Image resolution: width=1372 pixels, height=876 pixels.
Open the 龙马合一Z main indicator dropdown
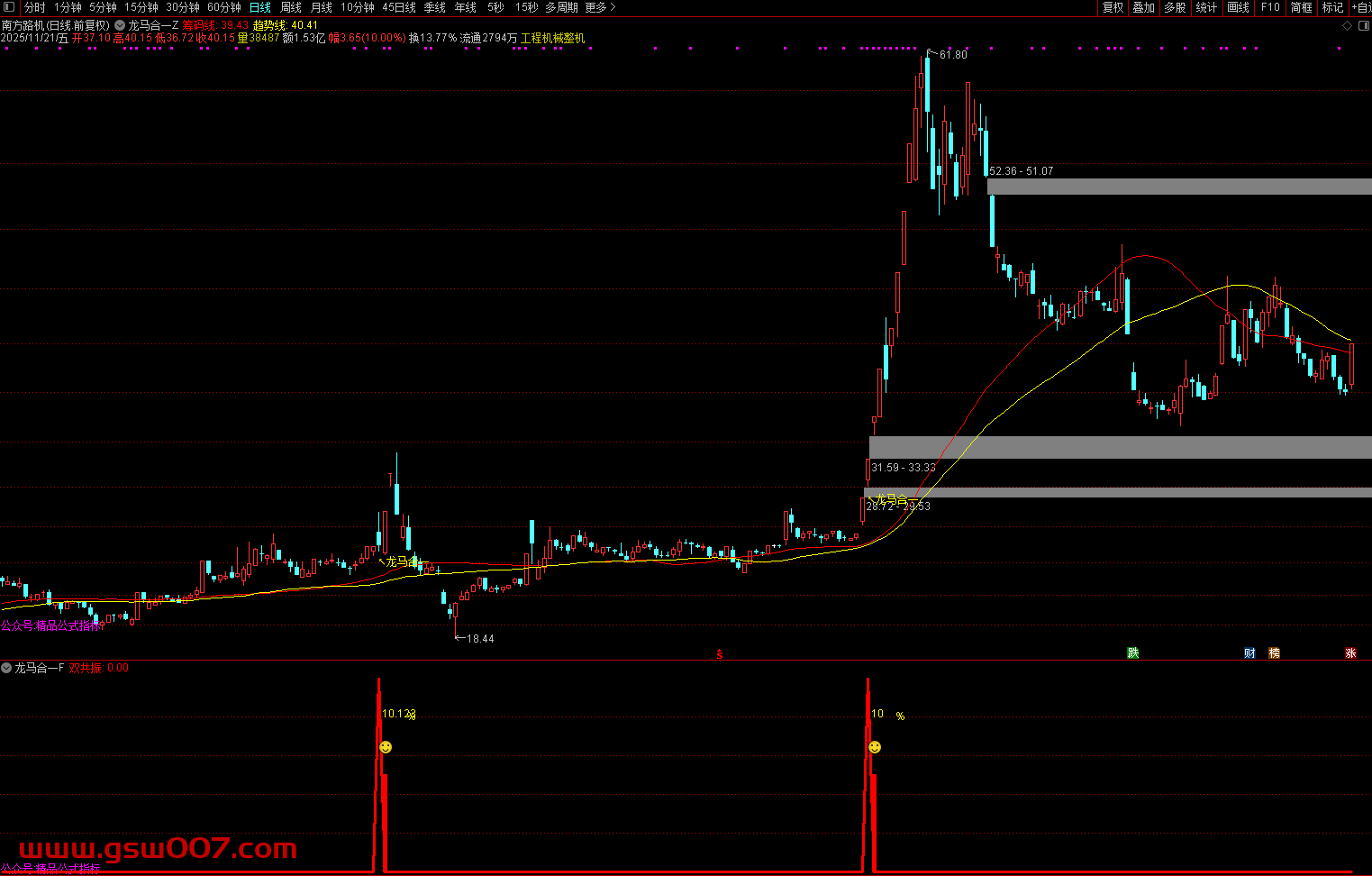point(120,25)
